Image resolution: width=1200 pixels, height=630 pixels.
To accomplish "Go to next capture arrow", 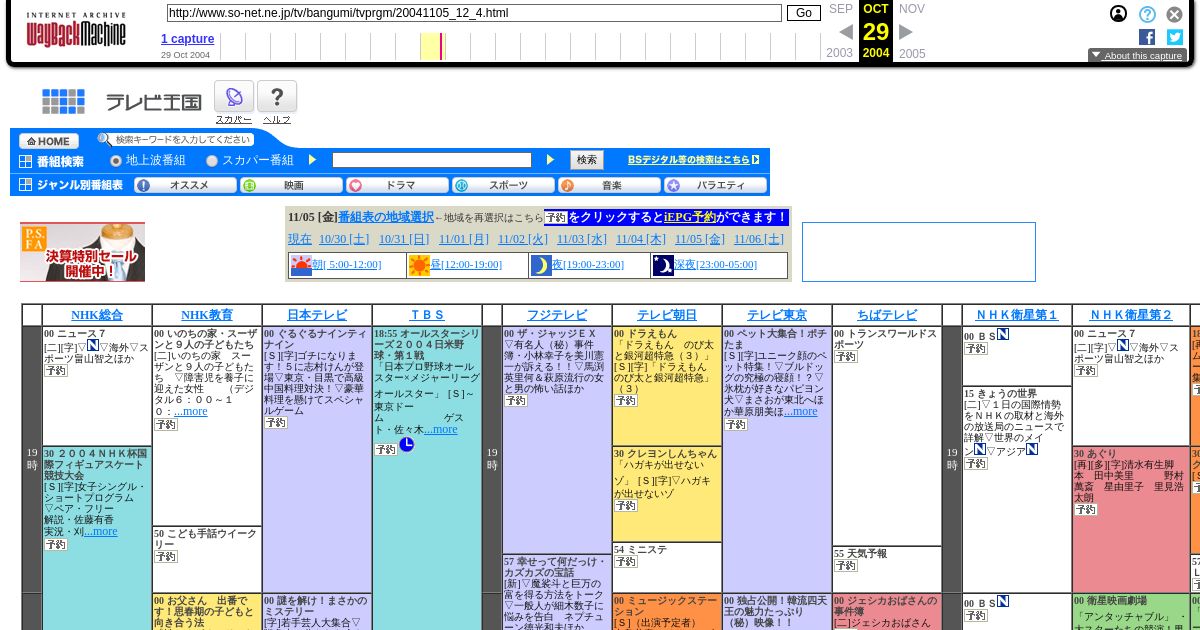I will (x=906, y=32).
